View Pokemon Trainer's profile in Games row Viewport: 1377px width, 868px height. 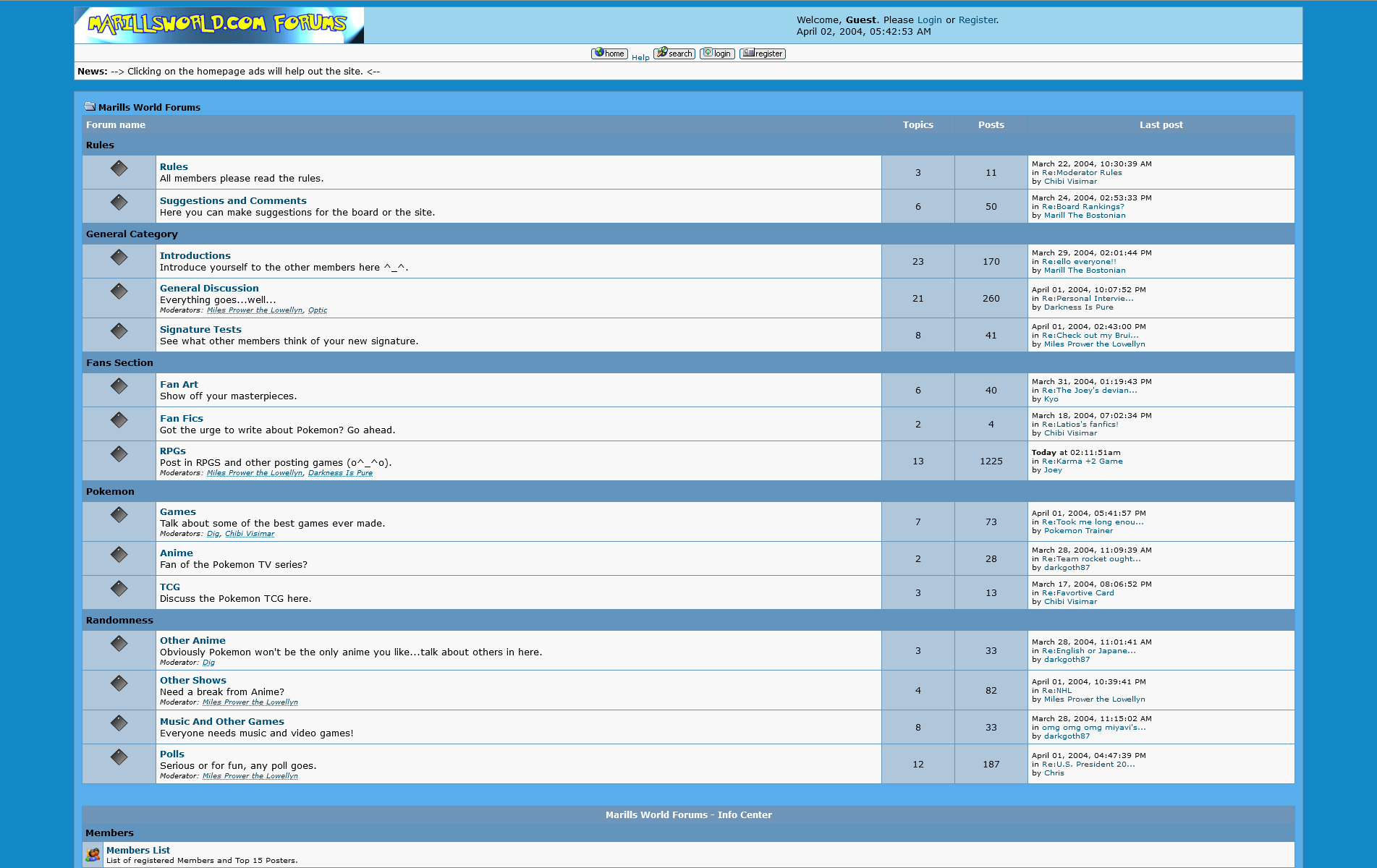1078,531
